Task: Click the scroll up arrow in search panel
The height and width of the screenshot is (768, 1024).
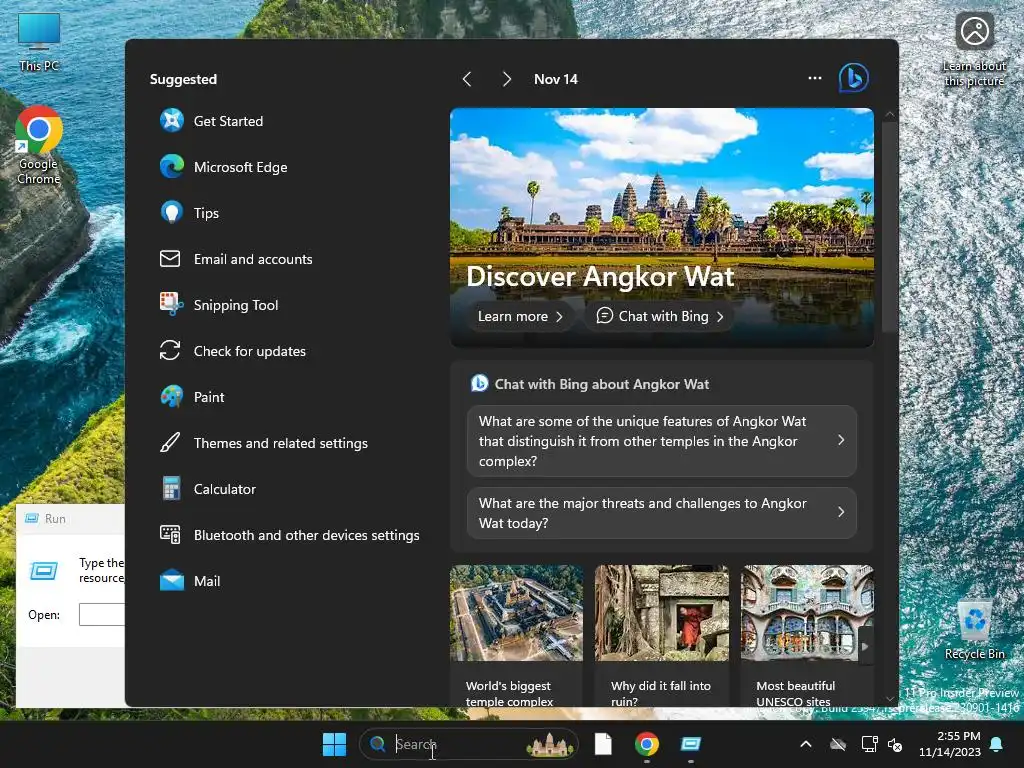Action: 889,114
